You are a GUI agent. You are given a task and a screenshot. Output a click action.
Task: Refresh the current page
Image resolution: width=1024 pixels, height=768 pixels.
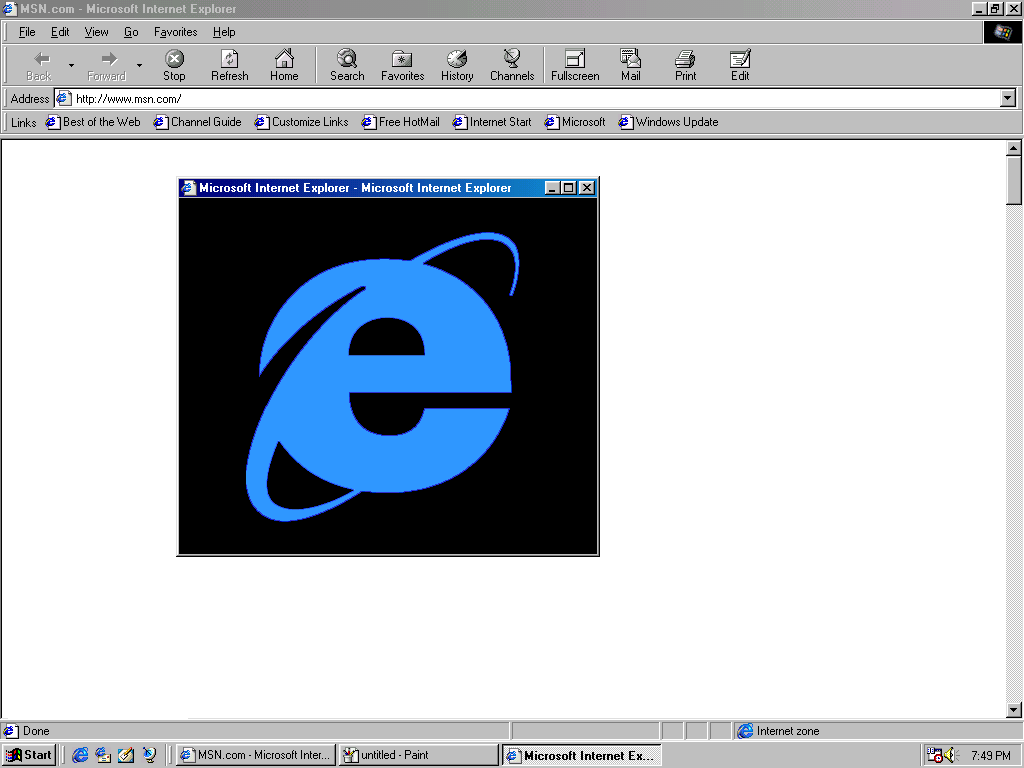click(229, 65)
